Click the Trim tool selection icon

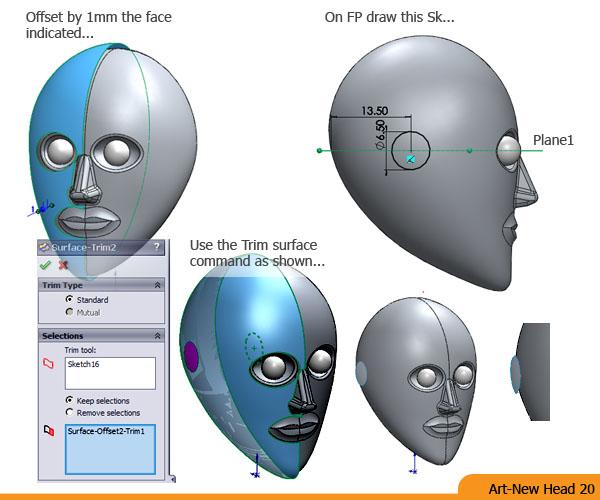coord(46,364)
